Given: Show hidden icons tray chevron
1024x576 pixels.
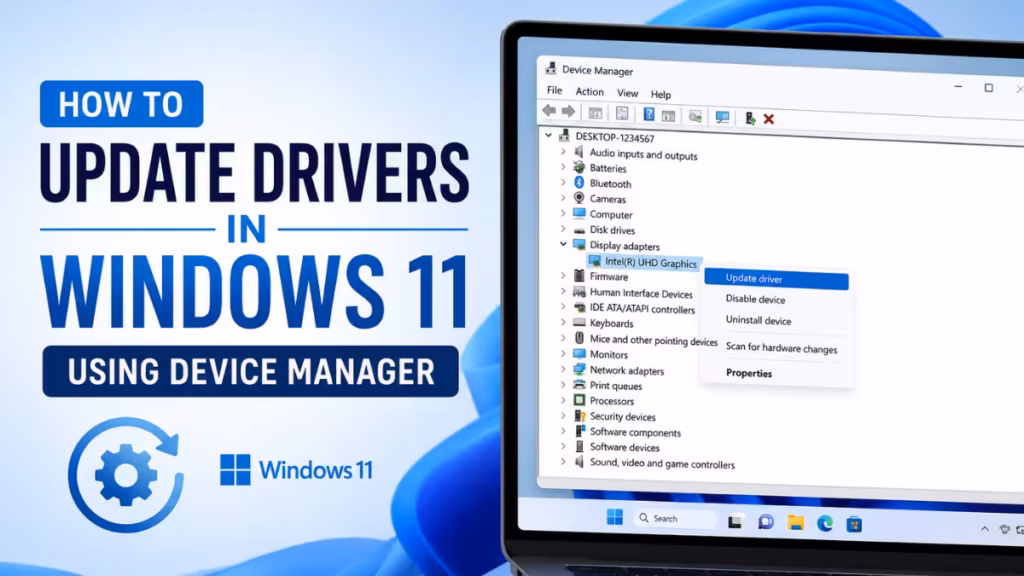Looking at the screenshot, I should (984, 529).
